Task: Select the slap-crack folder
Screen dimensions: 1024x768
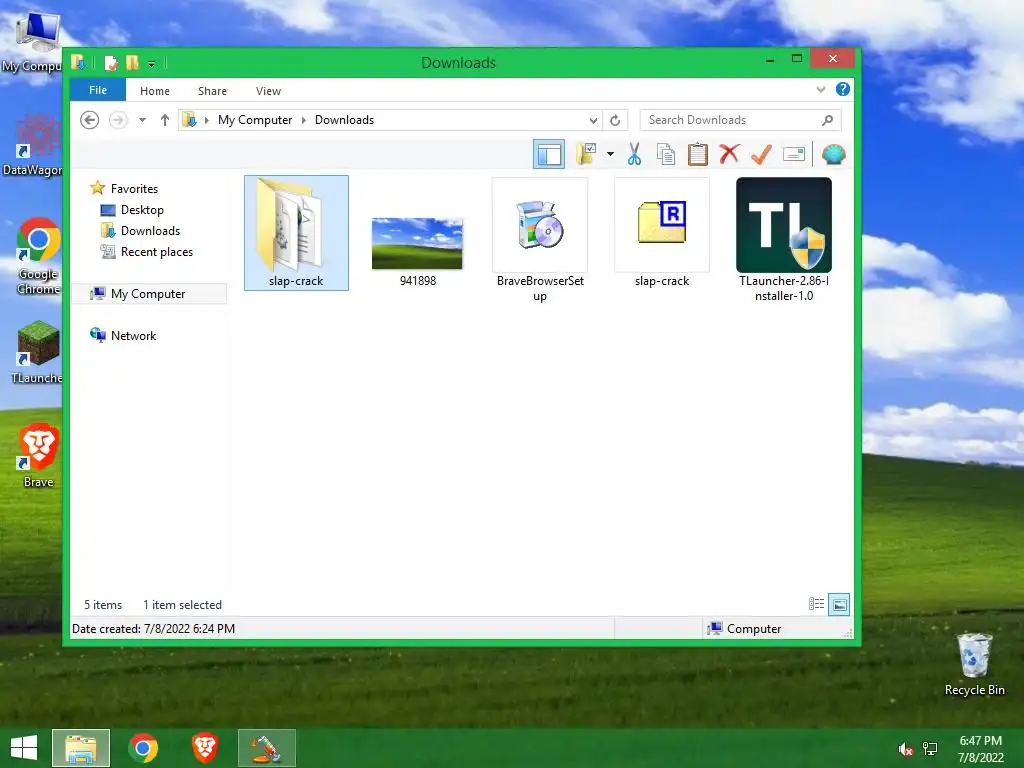Action: (x=296, y=232)
